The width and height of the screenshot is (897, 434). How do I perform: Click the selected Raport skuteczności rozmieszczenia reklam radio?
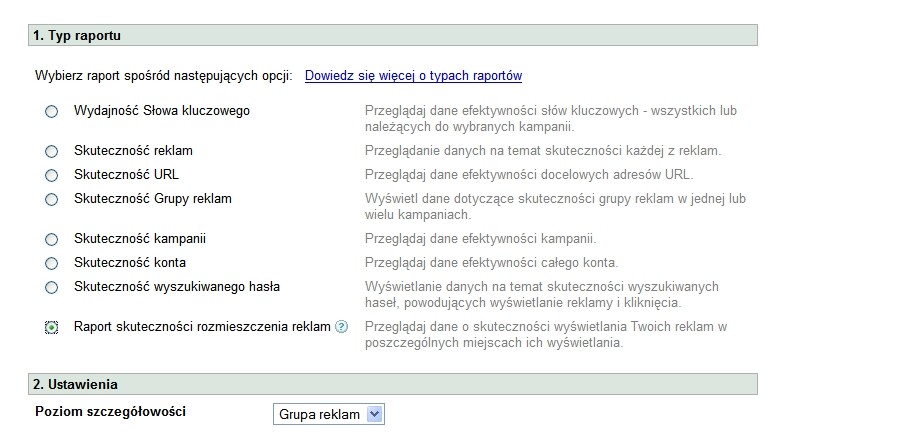click(51, 328)
